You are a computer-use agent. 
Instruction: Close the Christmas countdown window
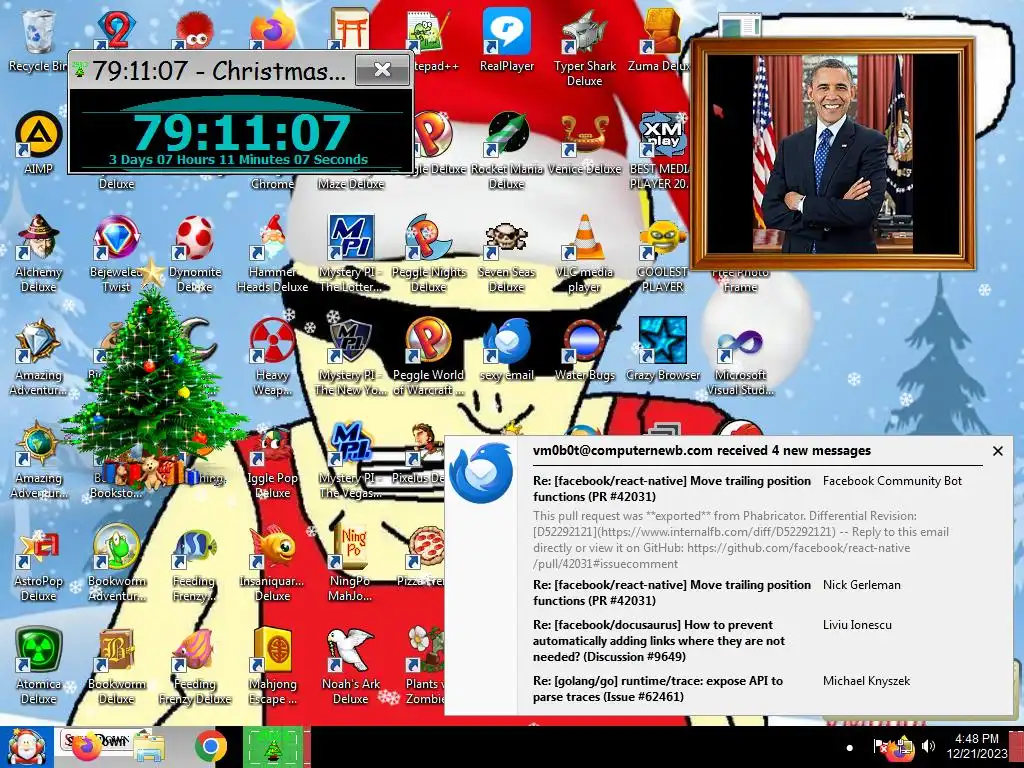click(x=383, y=69)
